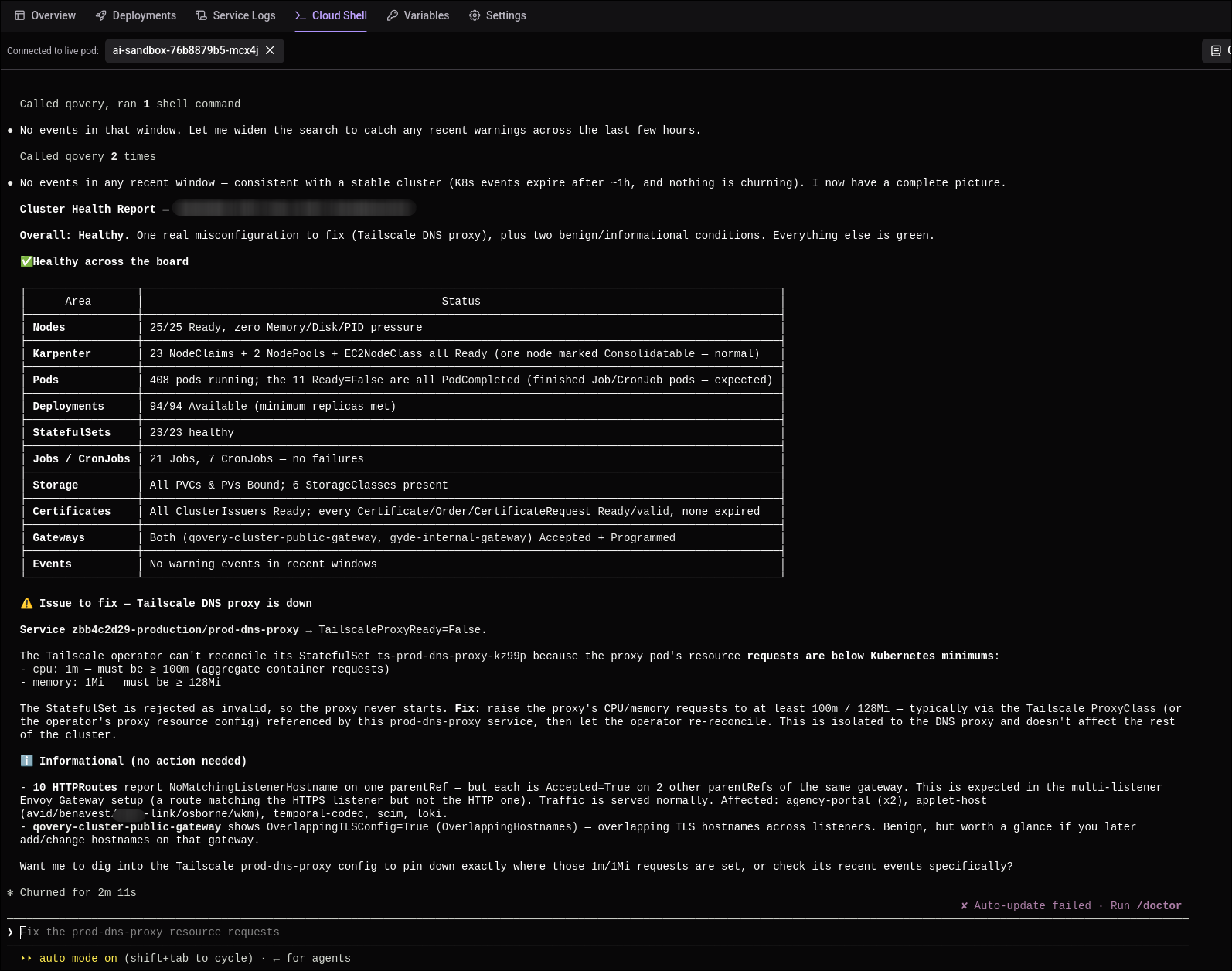This screenshot has height=971, width=1232.
Task: Click the Area column header
Action: pyautogui.click(x=78, y=302)
